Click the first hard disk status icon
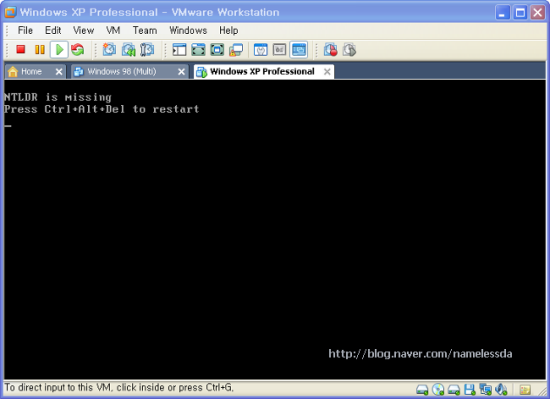Viewport: 550px width, 399px height. pos(422,390)
